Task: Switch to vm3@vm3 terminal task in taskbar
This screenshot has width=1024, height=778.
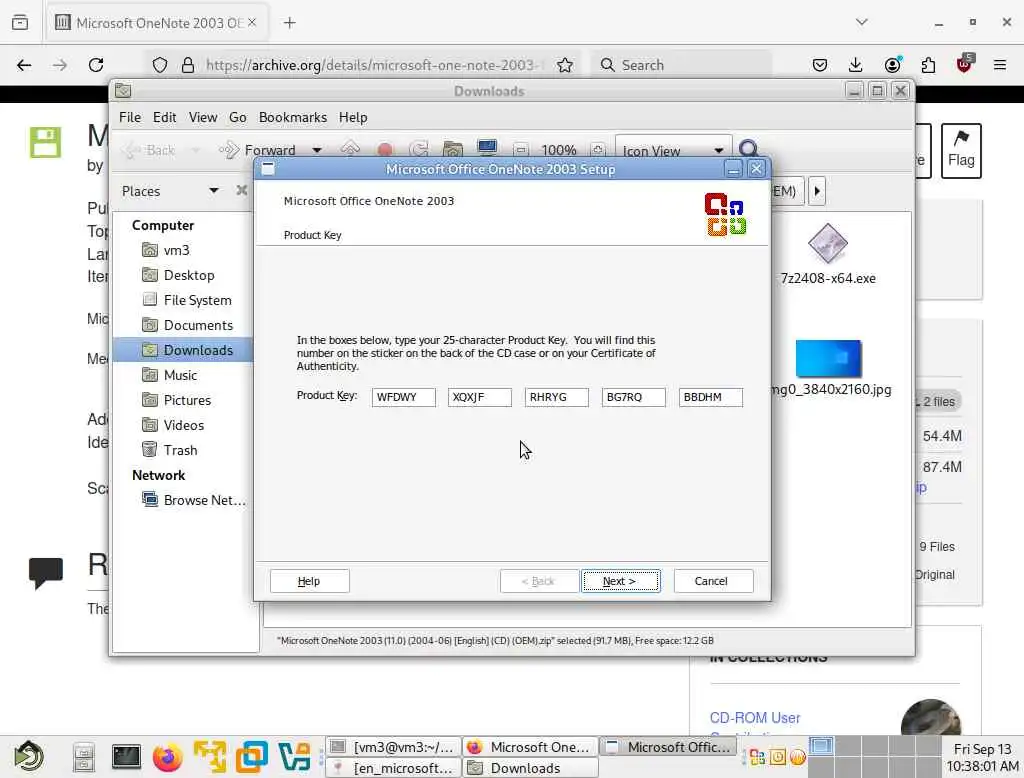Action: [393, 747]
